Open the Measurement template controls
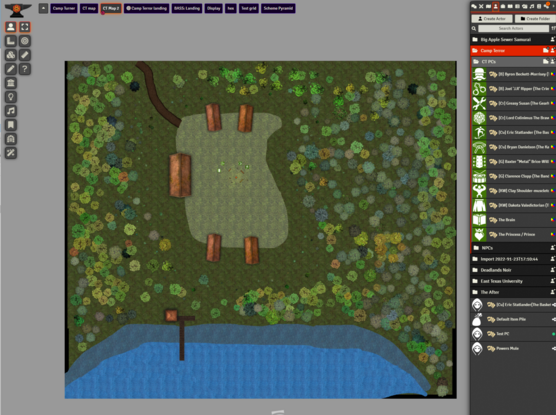 [11, 41]
